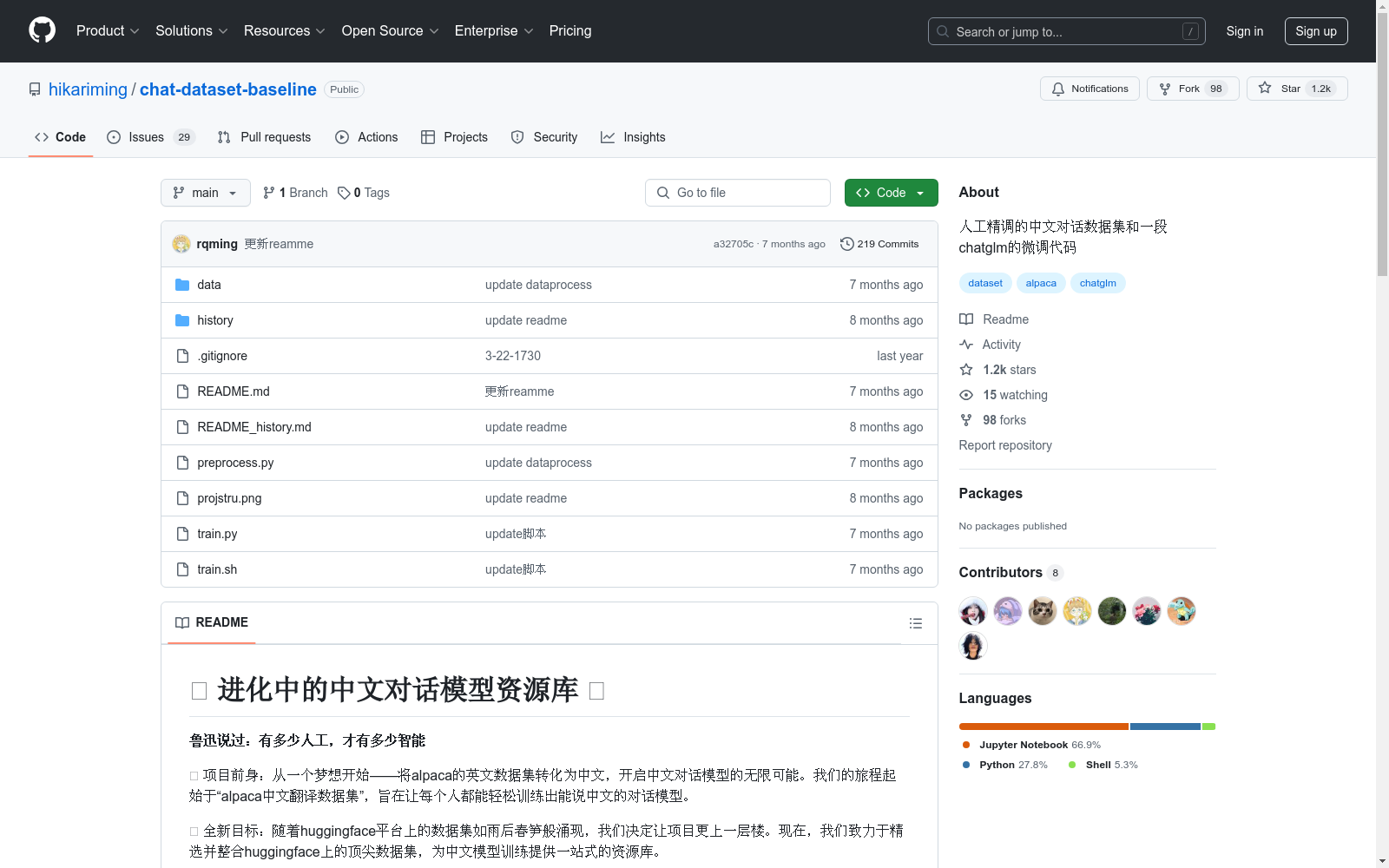Image resolution: width=1389 pixels, height=868 pixels.
Task: Click the Star icon
Action: [1265, 88]
